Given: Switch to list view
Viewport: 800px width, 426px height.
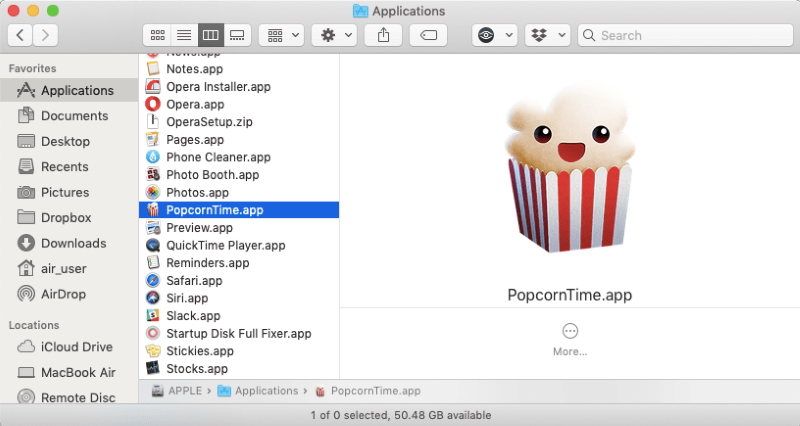Looking at the screenshot, I should tap(184, 35).
